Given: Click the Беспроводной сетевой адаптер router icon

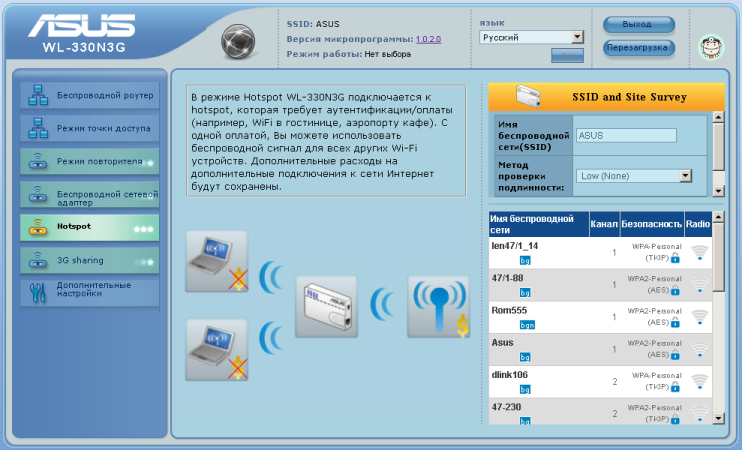Looking at the screenshot, I should click(38, 194).
